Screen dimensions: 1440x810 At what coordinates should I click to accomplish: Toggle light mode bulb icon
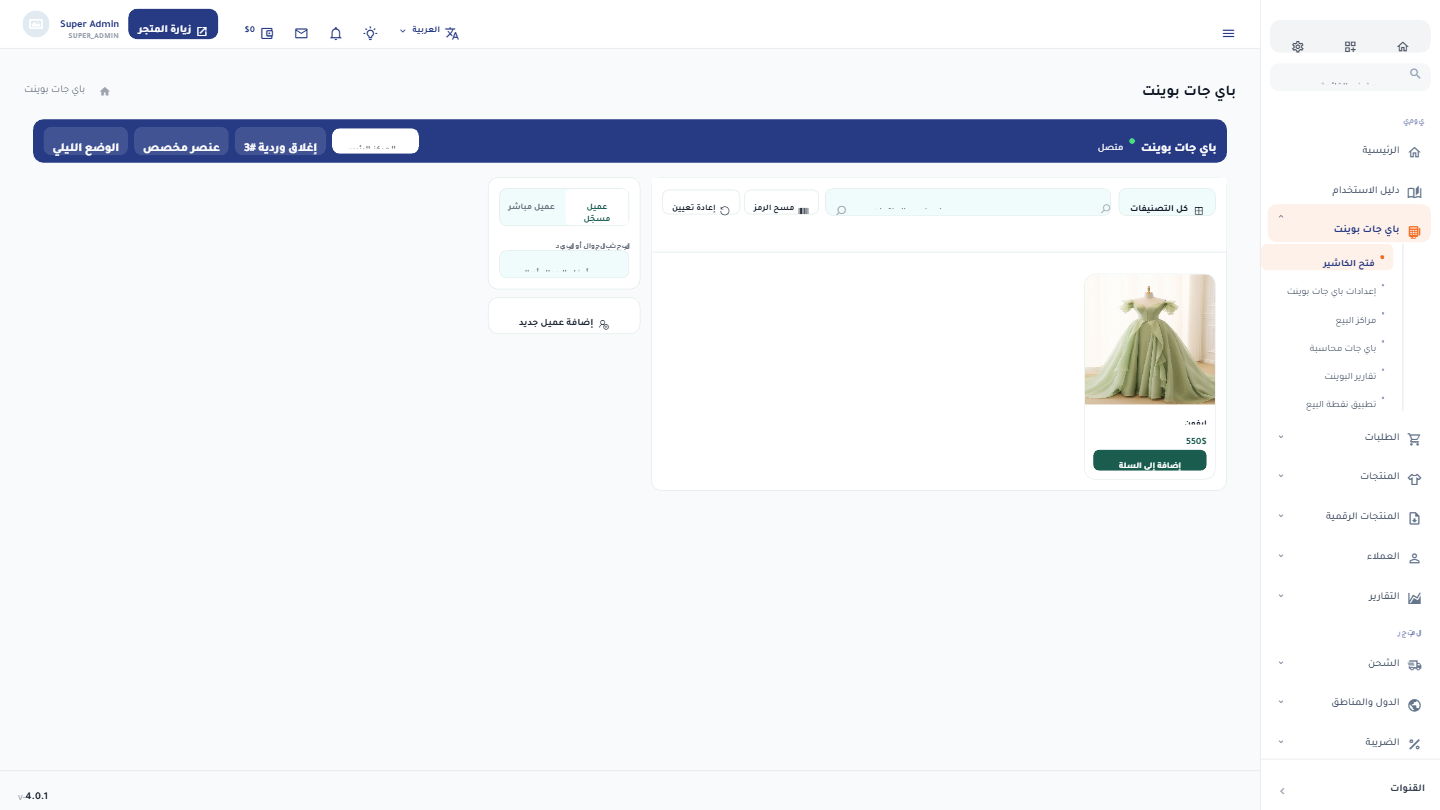tap(370, 33)
